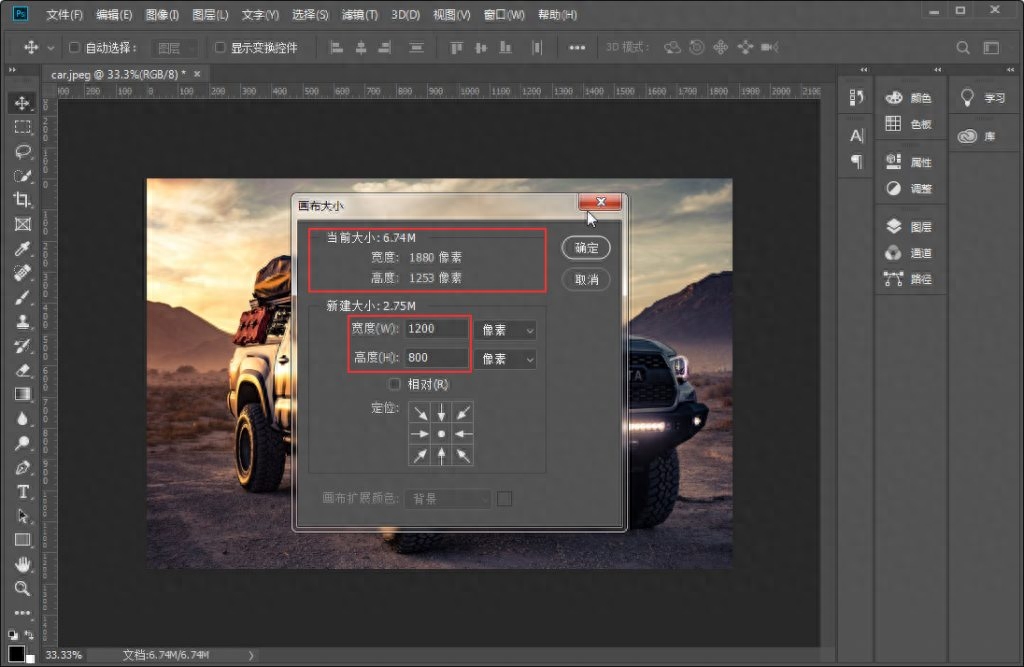Viewport: 1024px width, 667px height.
Task: Toggle the 自动选择 checkbox
Action: pos(74,47)
